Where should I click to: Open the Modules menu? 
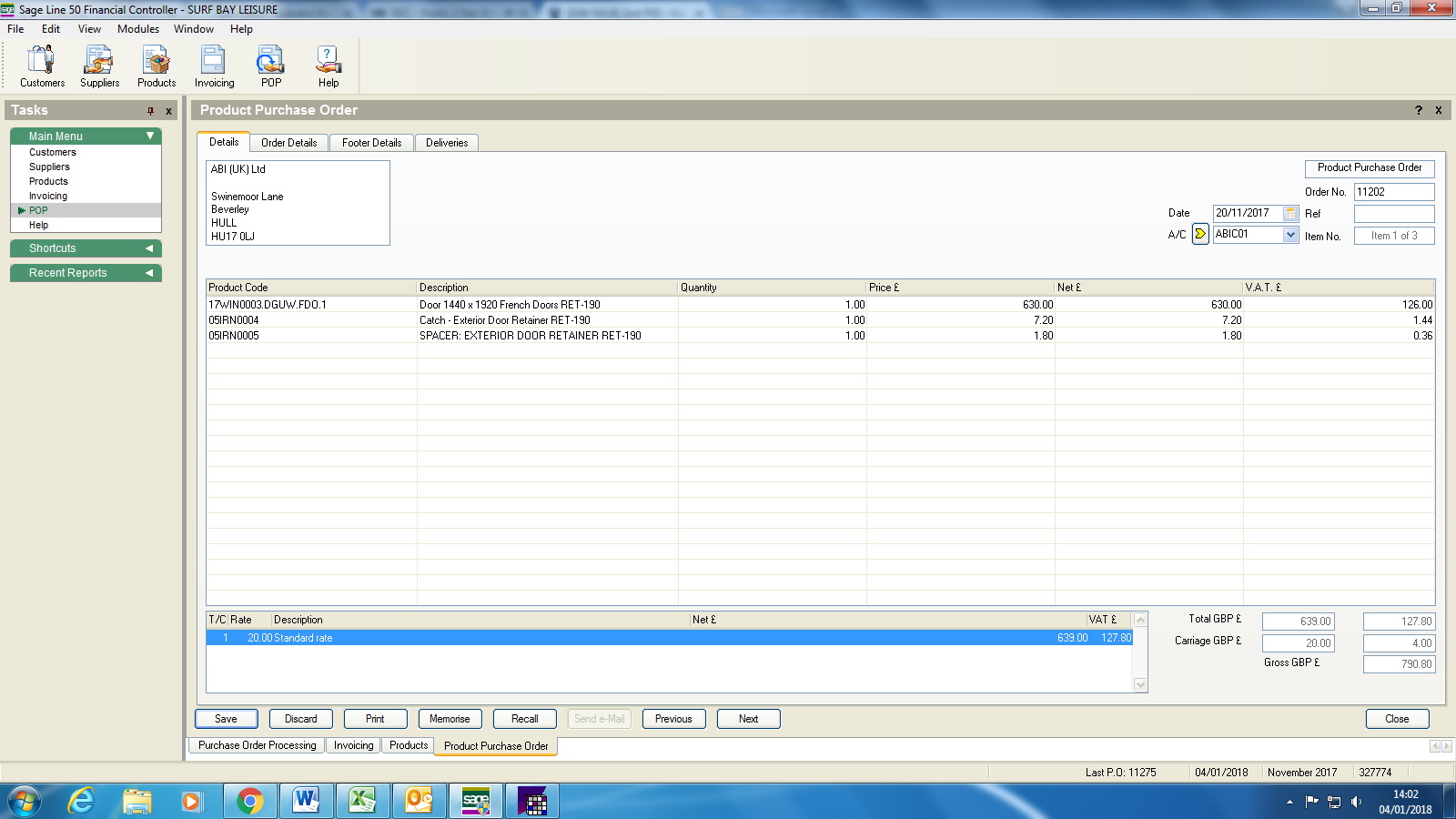click(138, 29)
